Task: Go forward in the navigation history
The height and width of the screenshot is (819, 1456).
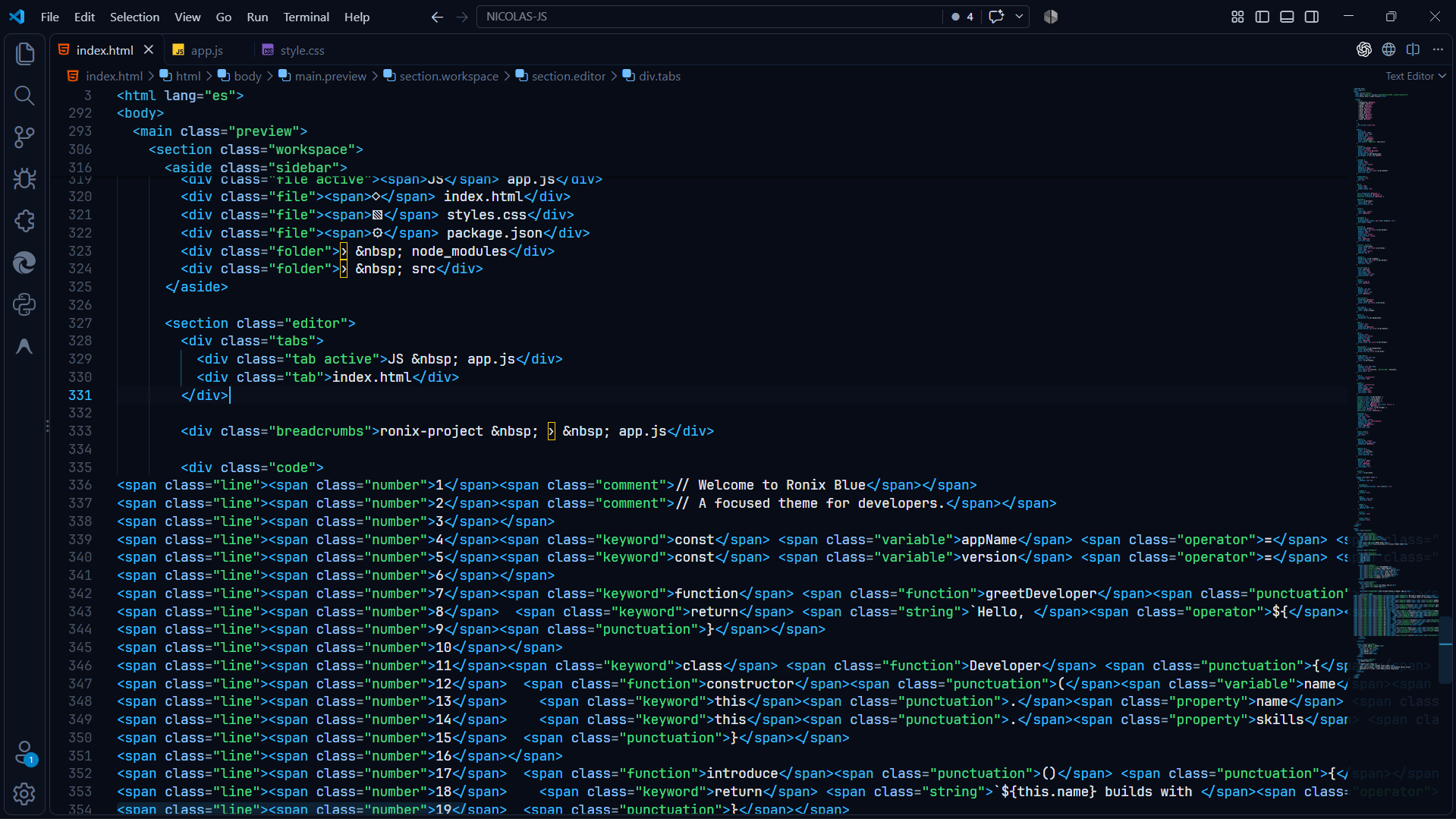Action: click(x=462, y=17)
